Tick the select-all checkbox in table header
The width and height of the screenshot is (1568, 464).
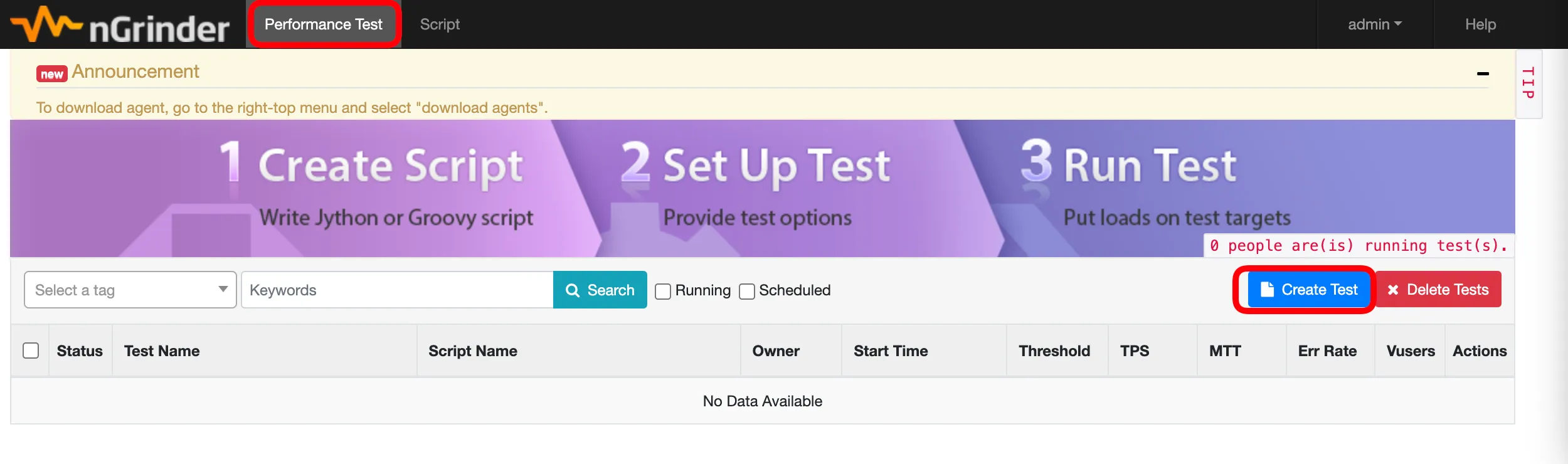(31, 351)
